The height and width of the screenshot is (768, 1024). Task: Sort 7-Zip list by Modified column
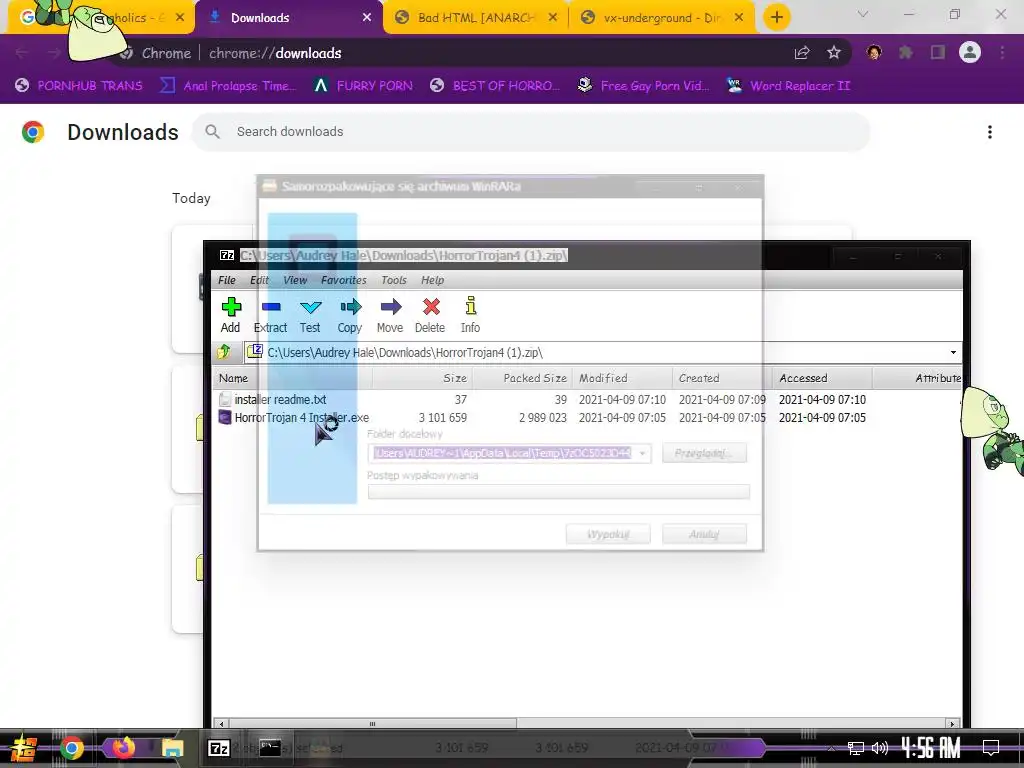pos(622,378)
